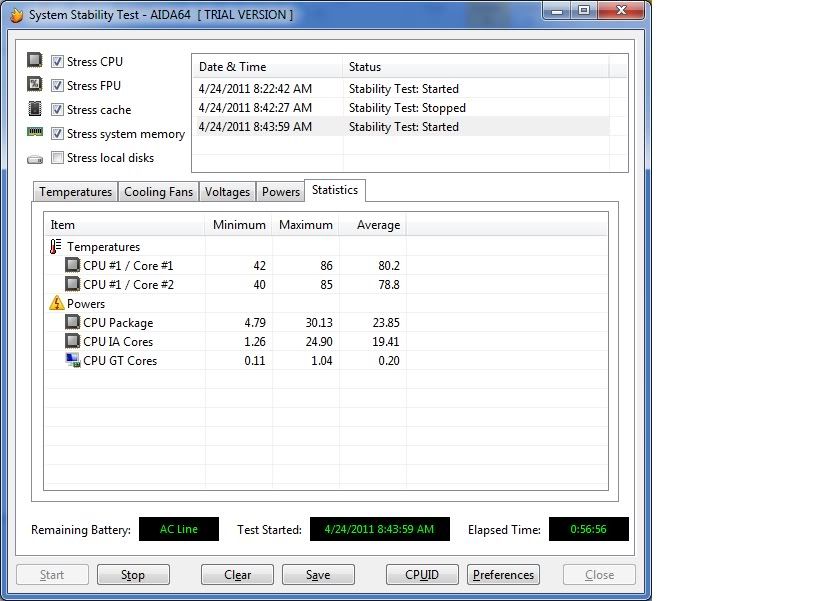This screenshot has width=819, height=601.
Task: Click the AIDA64 flame icon in title bar
Action: (17, 15)
